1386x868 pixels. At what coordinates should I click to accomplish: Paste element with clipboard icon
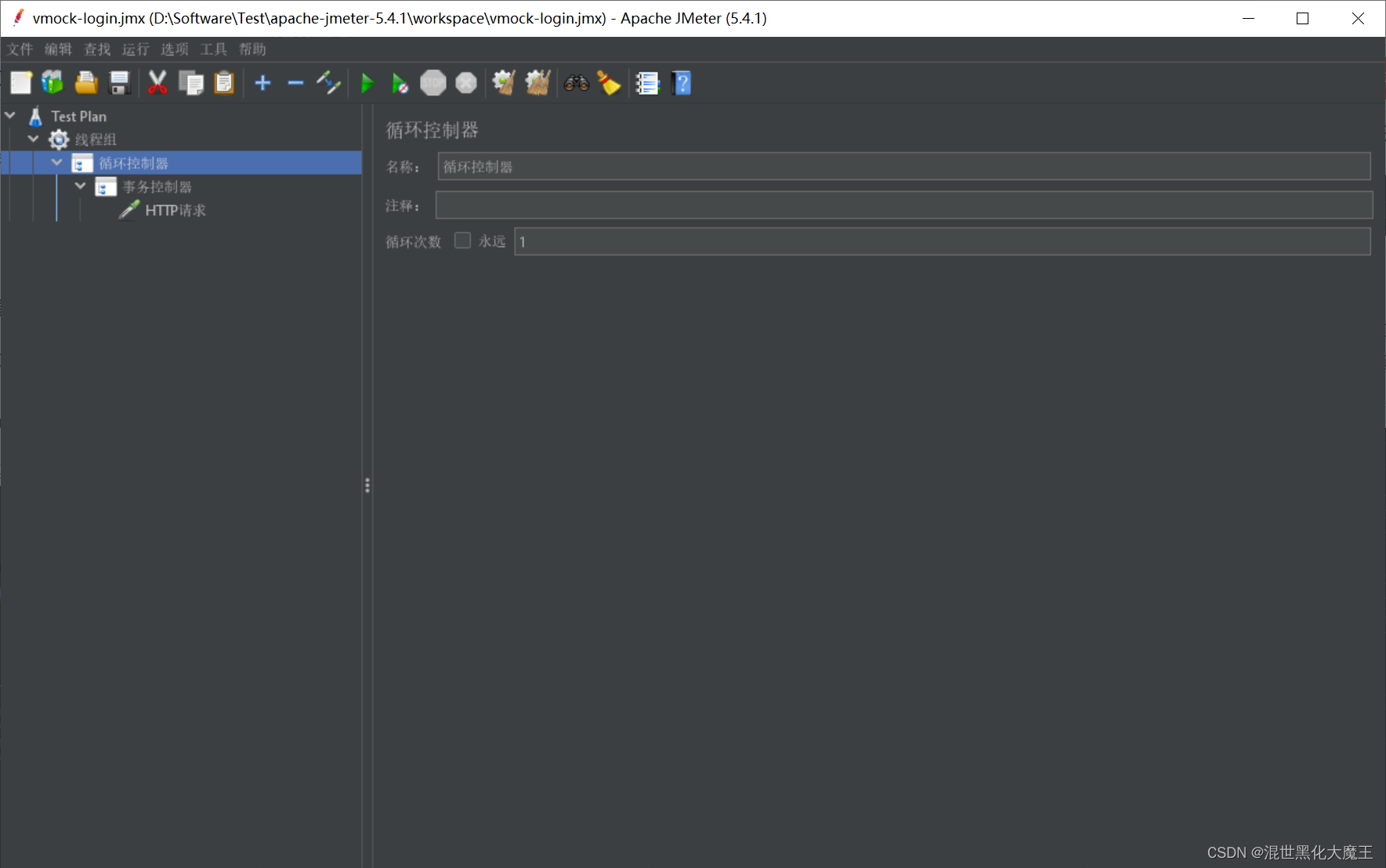coord(224,82)
